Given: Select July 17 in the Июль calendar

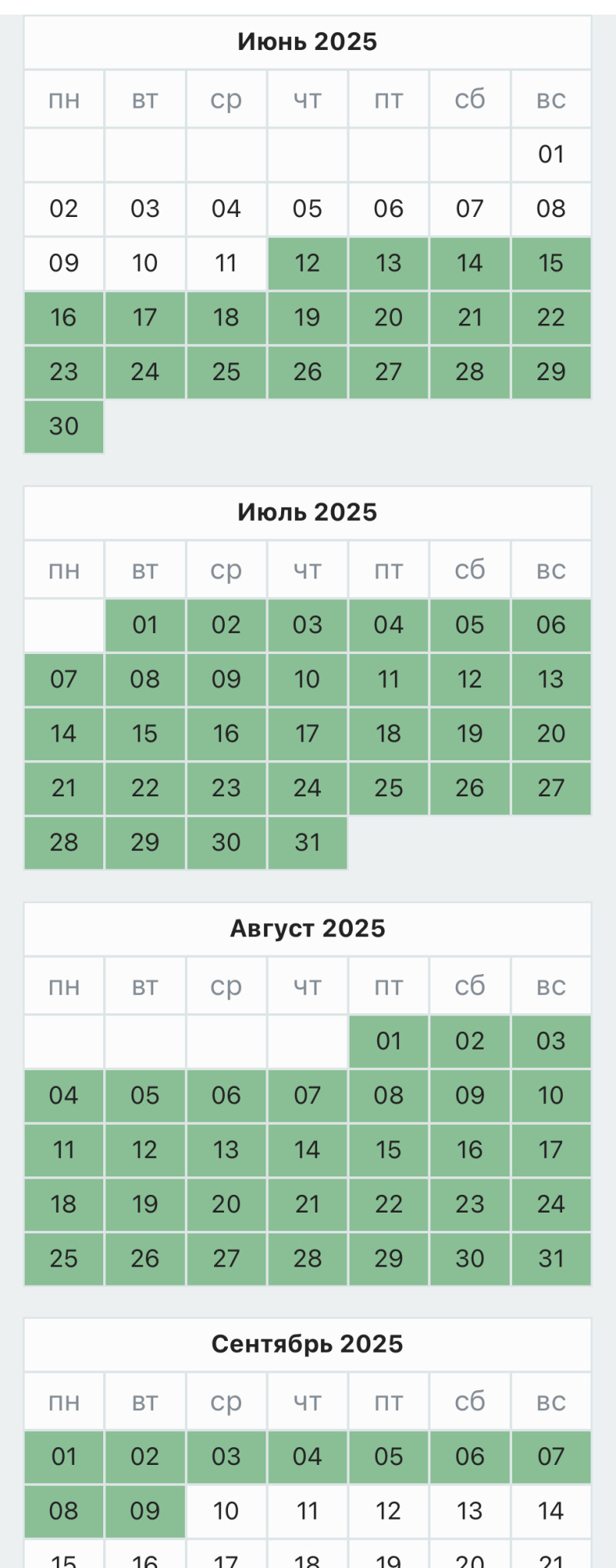Looking at the screenshot, I should pos(307,733).
